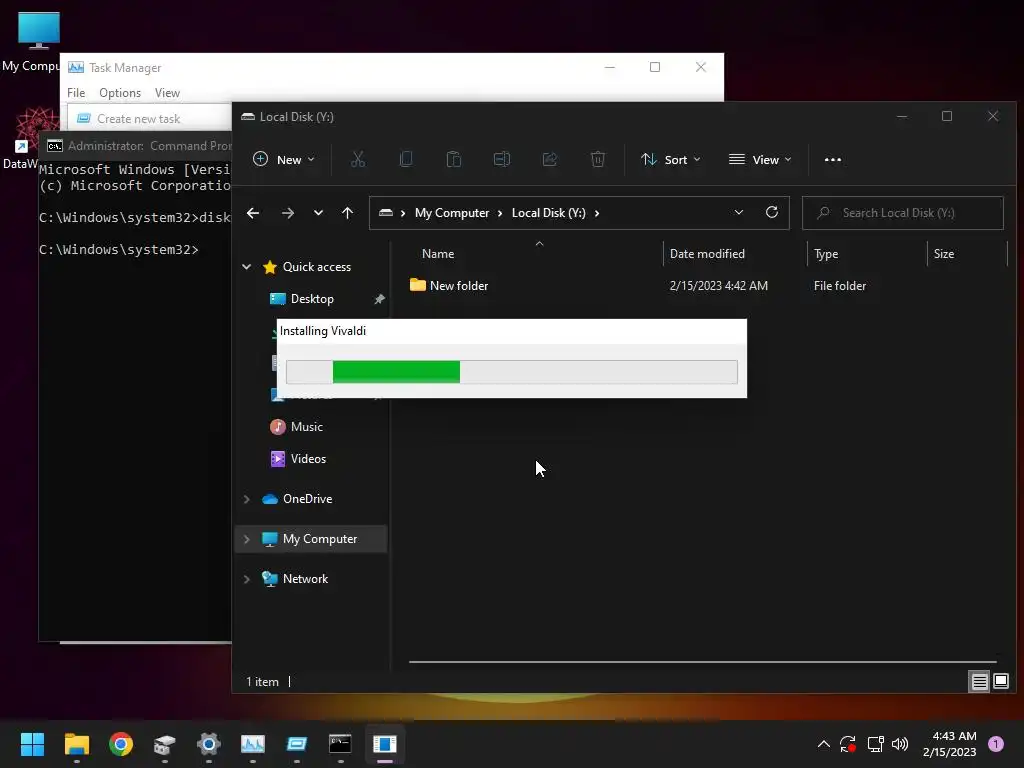Click the Cut scissors icon
1024x768 pixels.
point(358,159)
